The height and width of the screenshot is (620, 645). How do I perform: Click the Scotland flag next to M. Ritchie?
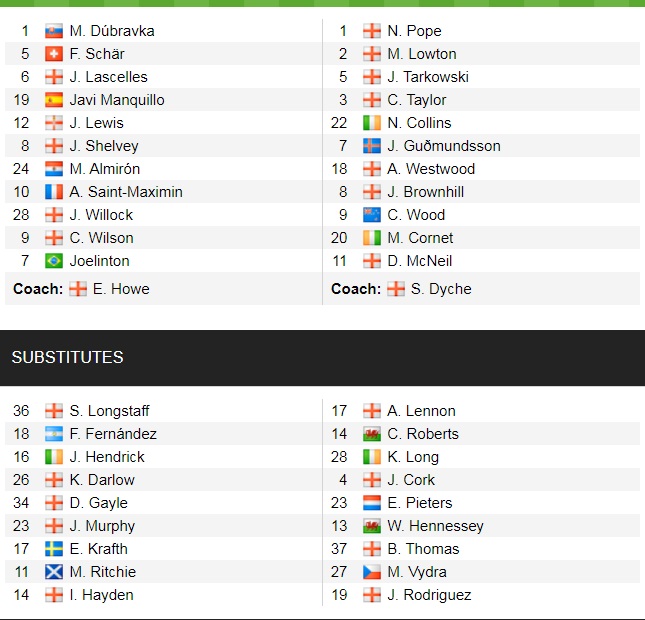pos(54,572)
